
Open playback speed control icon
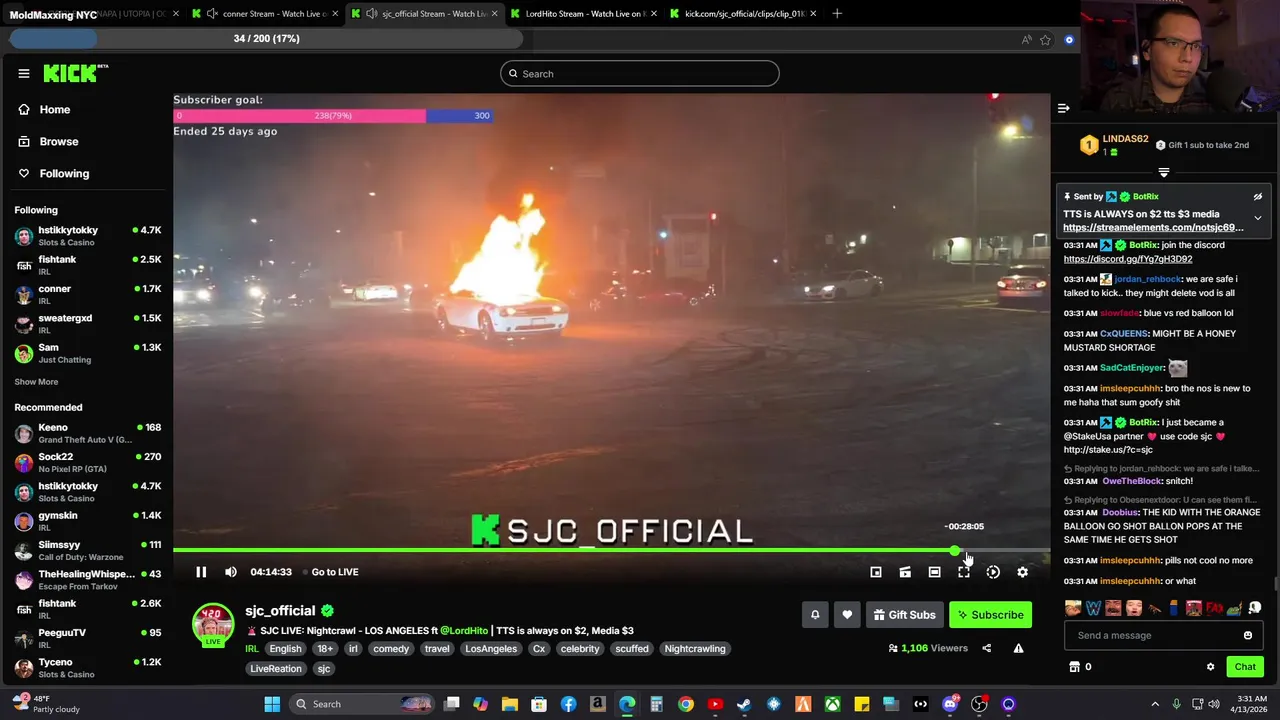click(x=993, y=572)
